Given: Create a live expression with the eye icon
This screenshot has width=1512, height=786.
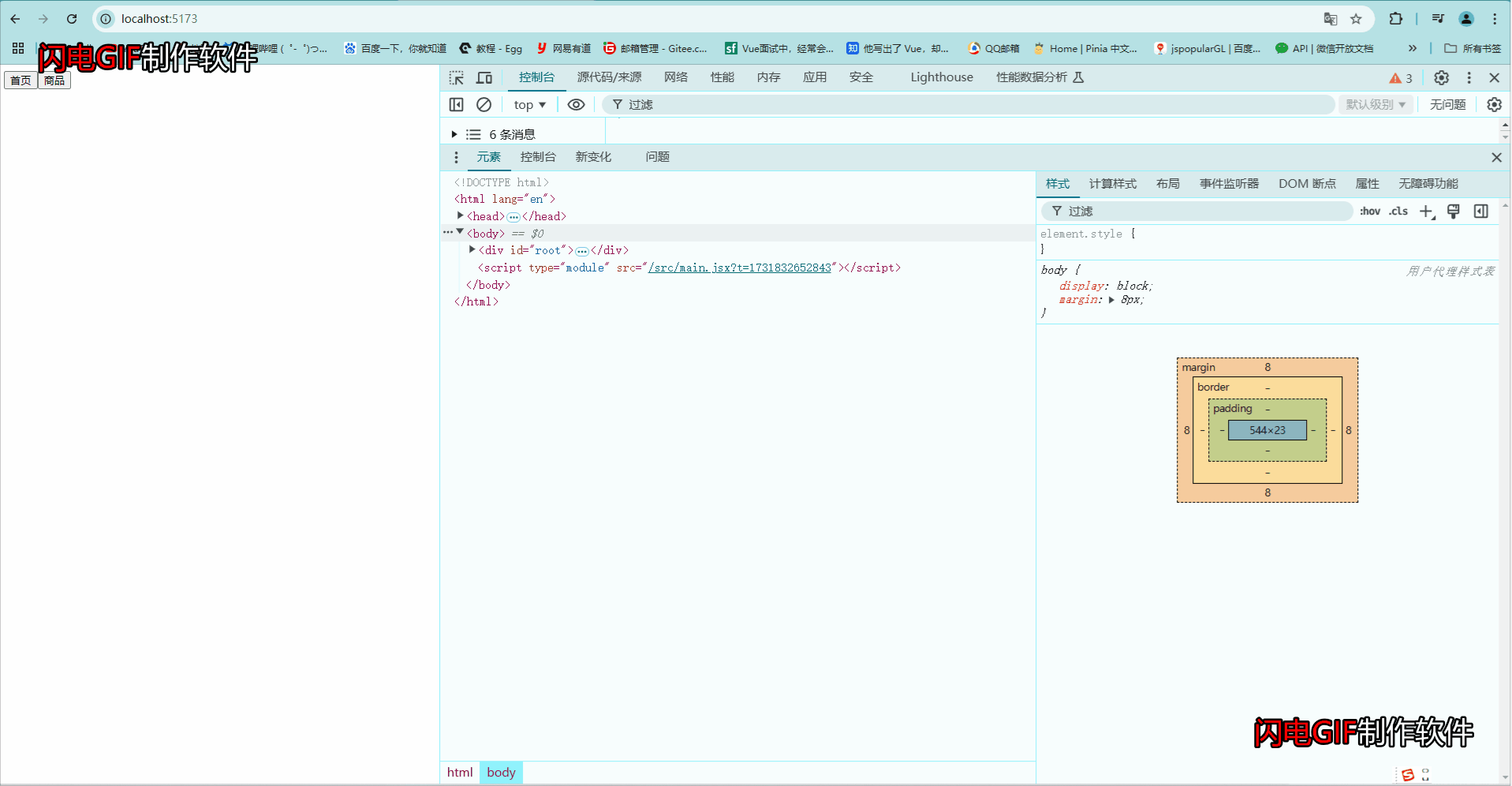Looking at the screenshot, I should click(576, 104).
